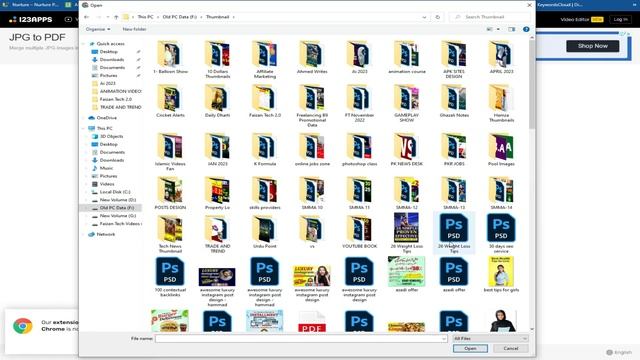Image resolution: width=640 pixels, height=360 pixels.
Task: Select the '30 days seo service' PSD file
Action: coord(501,234)
